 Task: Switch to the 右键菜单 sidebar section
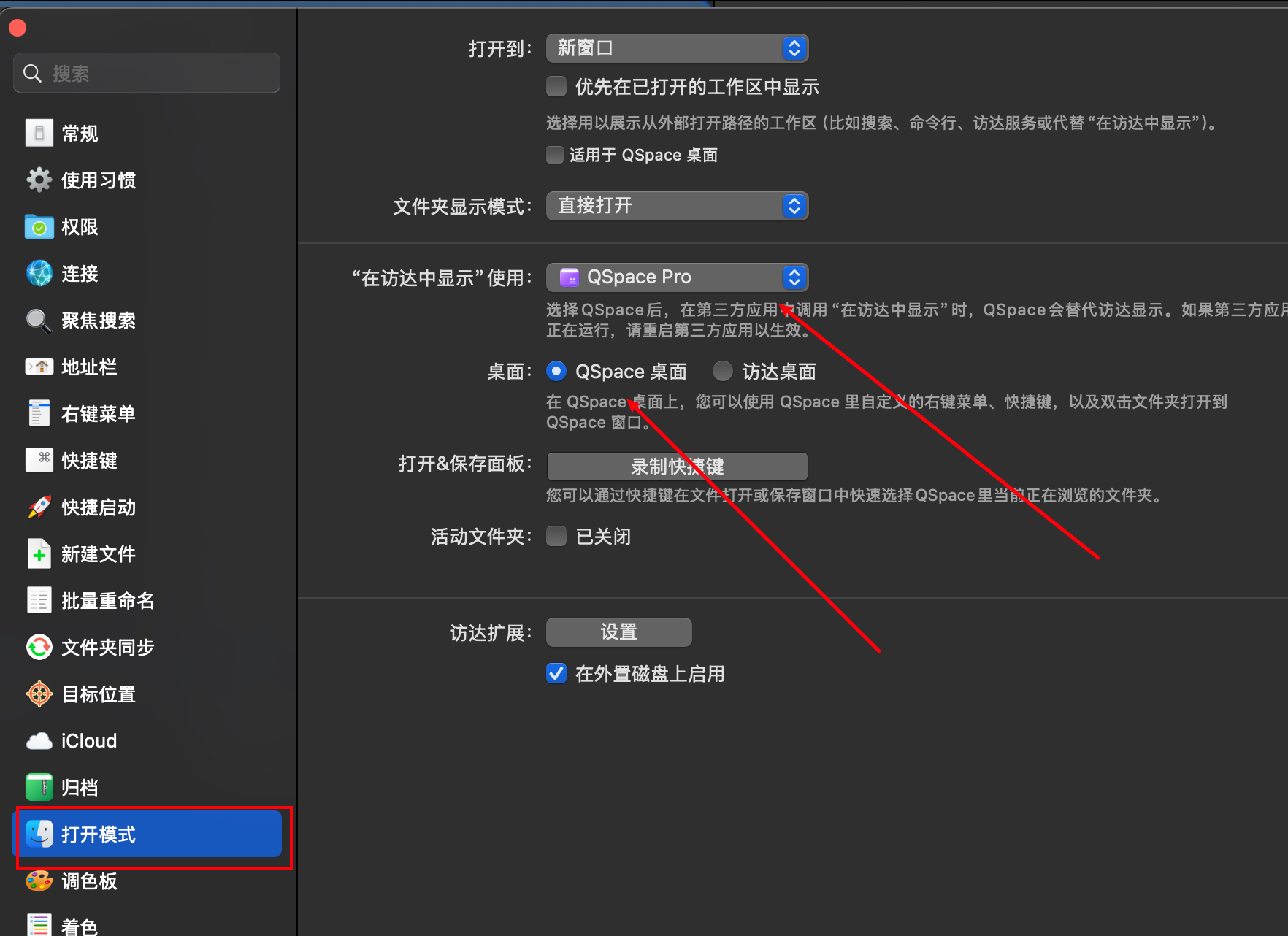98,414
